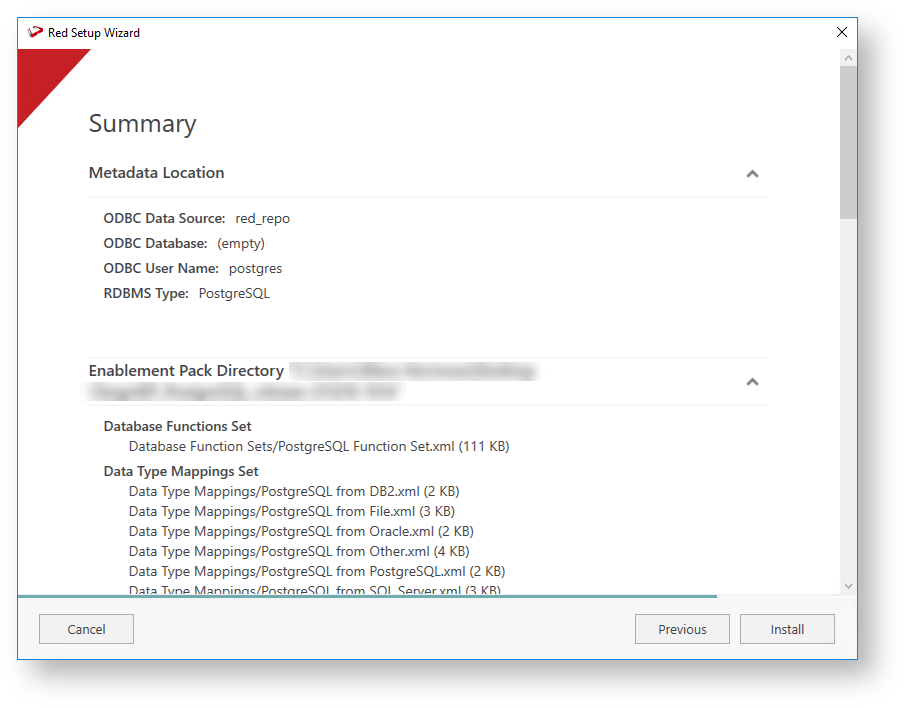Click the vertical scrollbar thumb
This screenshot has width=906, height=708.
(848, 142)
